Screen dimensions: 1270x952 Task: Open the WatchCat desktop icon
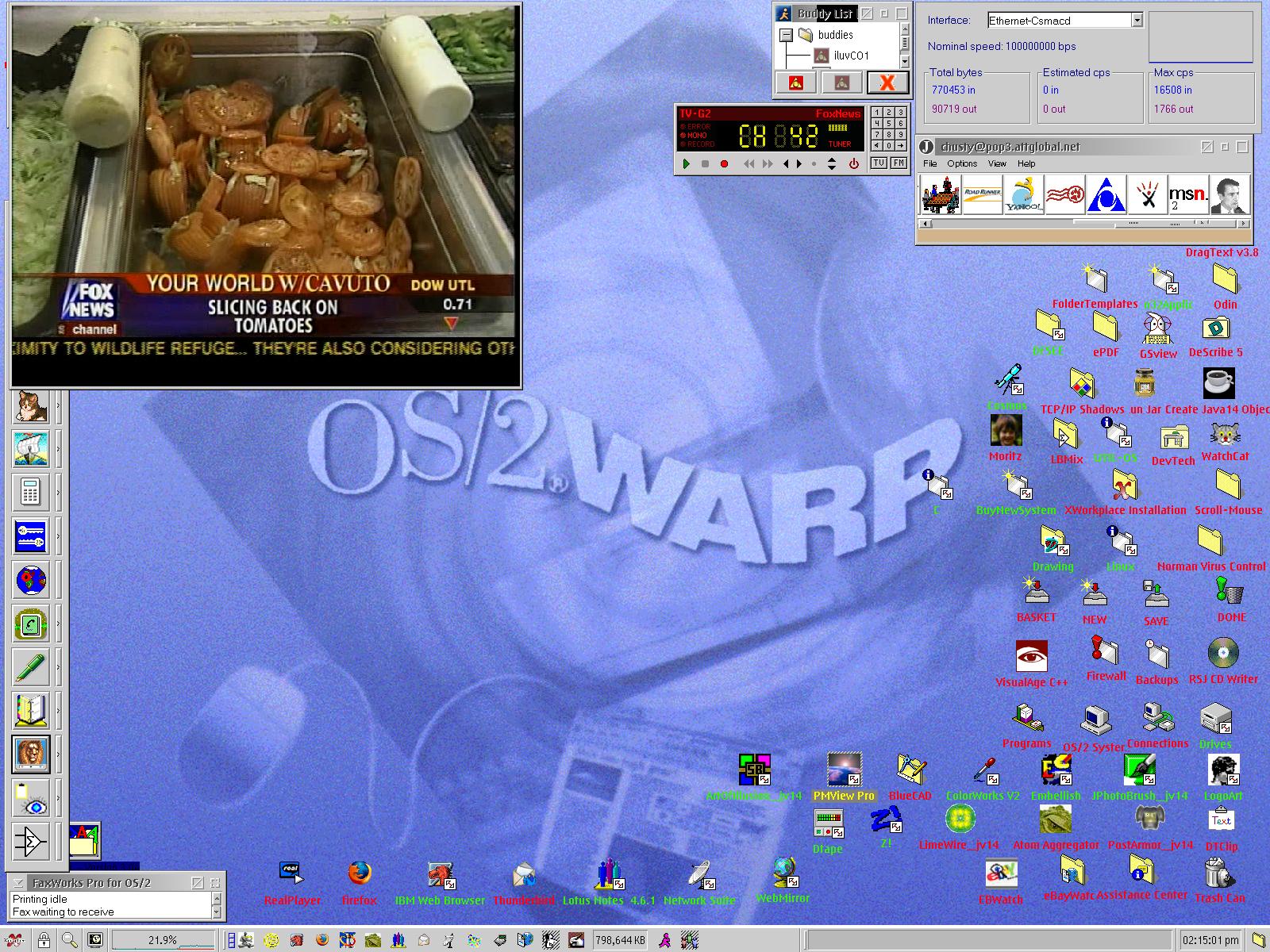pos(1226,435)
